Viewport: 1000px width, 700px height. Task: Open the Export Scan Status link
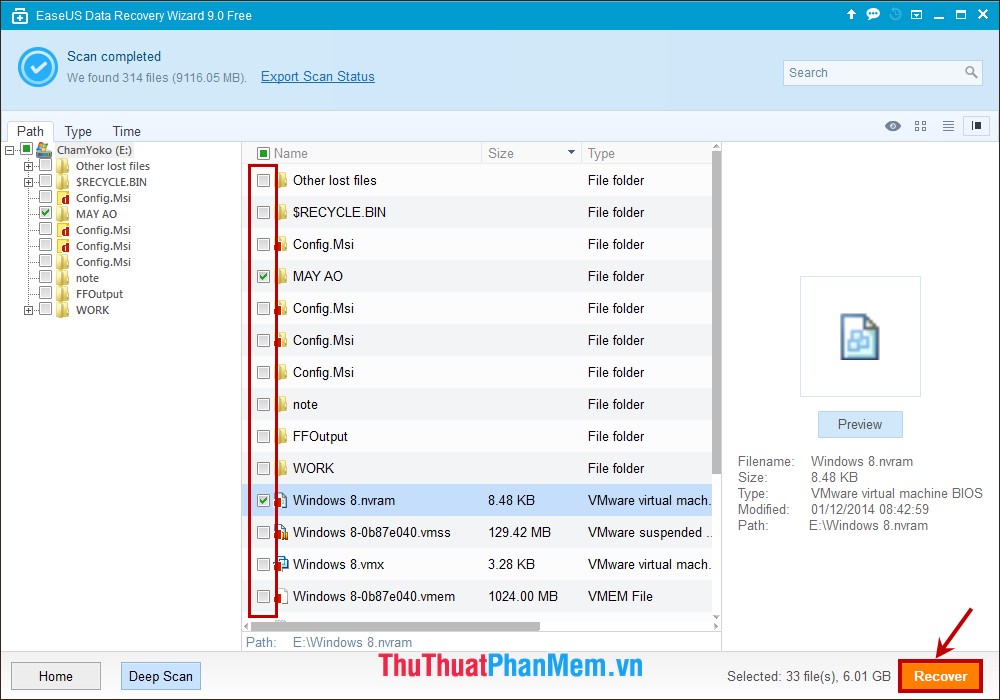(x=317, y=76)
